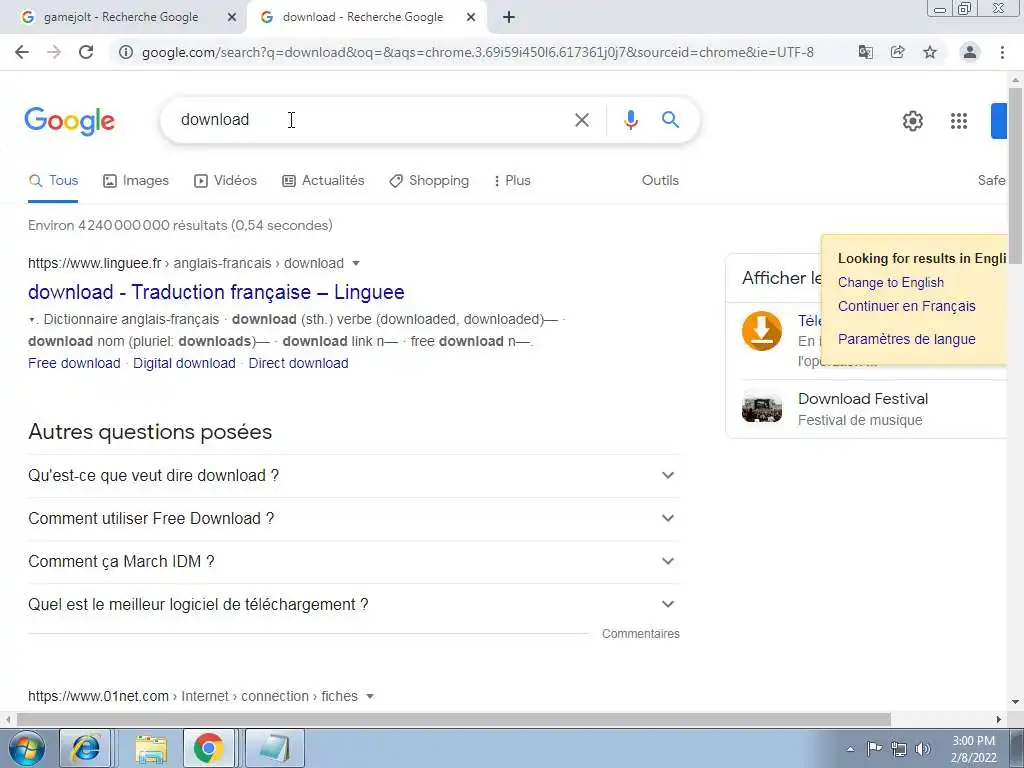Open network tray icon

coord(899,748)
